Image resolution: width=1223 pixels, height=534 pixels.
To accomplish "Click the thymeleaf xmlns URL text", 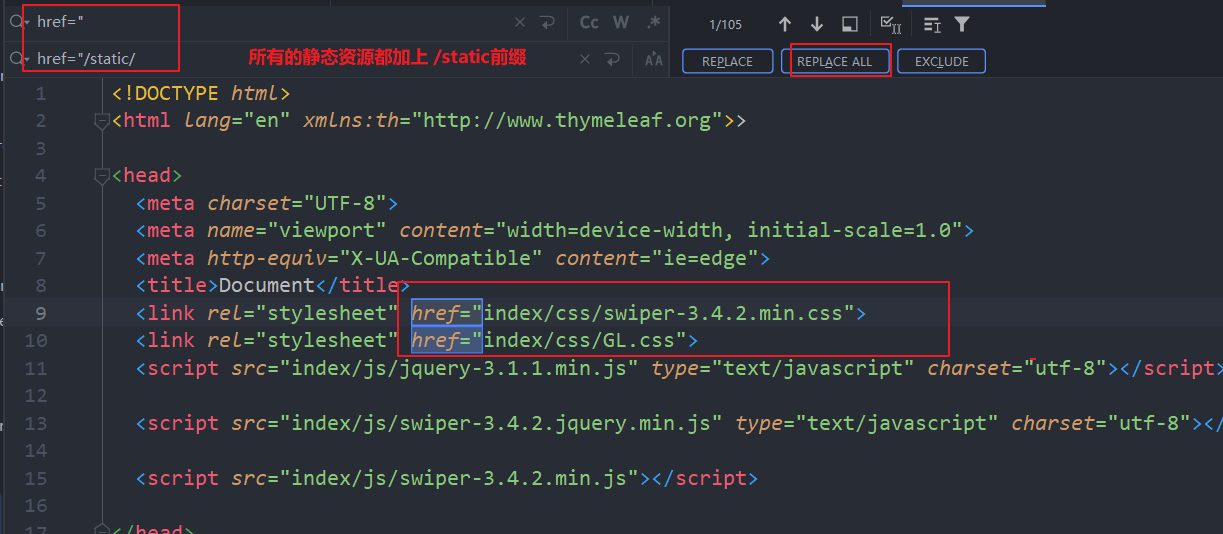I will click(573, 121).
